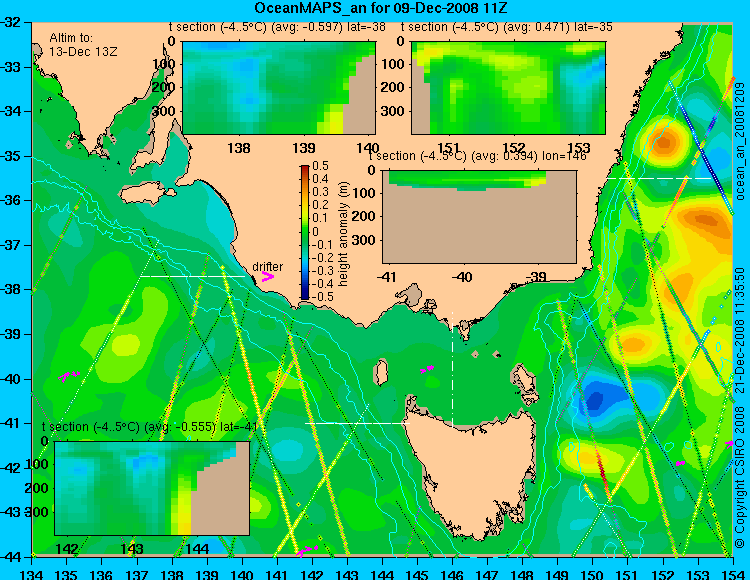
Task: Click the white section line at latitude -41 near Tasmania
Action: tap(357, 423)
